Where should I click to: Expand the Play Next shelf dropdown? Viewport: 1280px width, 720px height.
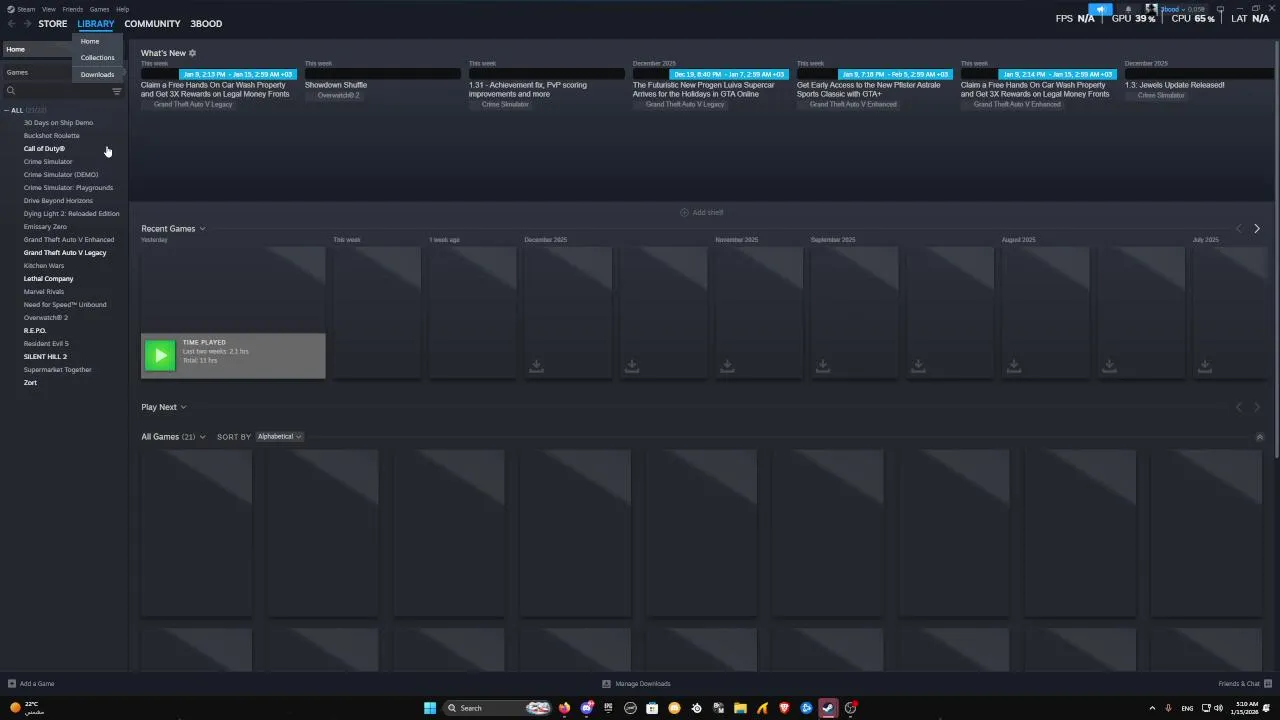click(183, 407)
